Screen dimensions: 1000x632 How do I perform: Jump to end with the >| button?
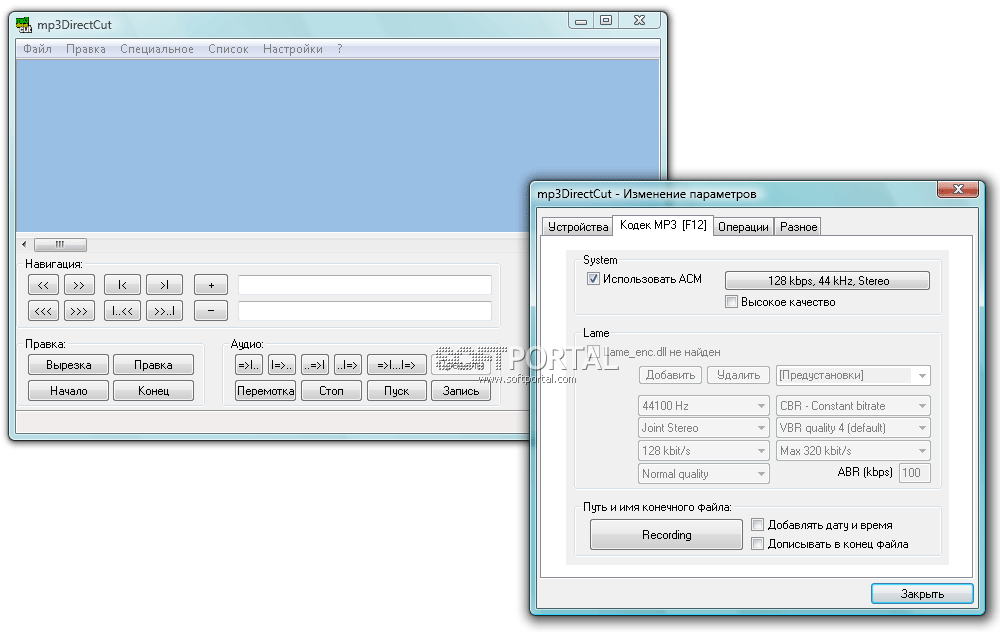pos(165,284)
